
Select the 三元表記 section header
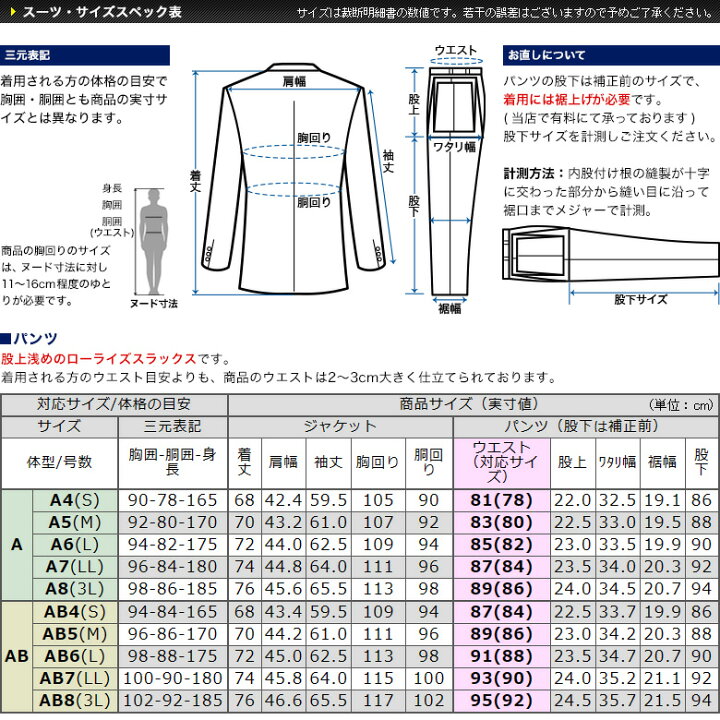pyautogui.click(x=30, y=55)
